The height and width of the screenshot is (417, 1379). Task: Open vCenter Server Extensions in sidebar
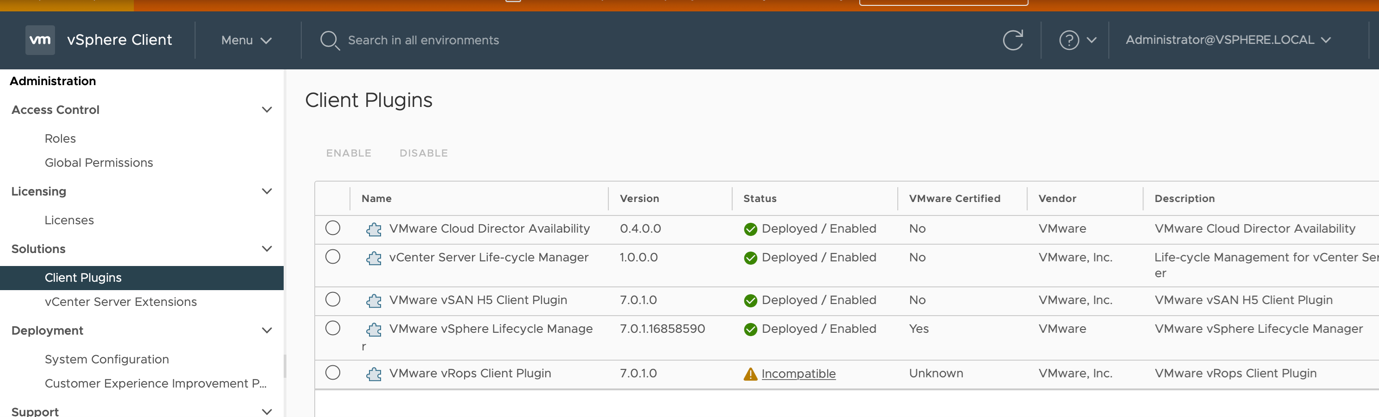click(120, 302)
